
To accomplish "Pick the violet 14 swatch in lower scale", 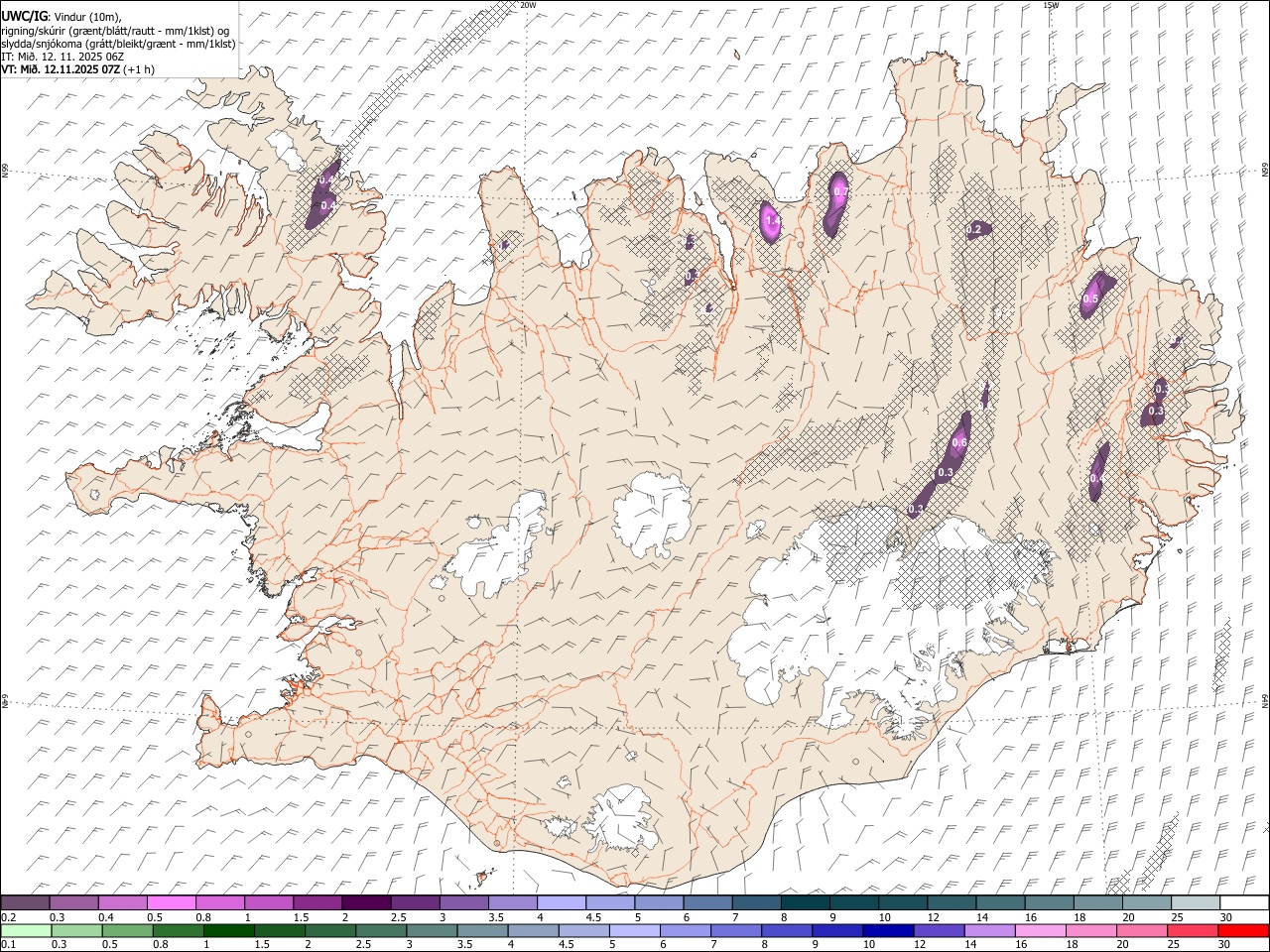I will [988, 930].
